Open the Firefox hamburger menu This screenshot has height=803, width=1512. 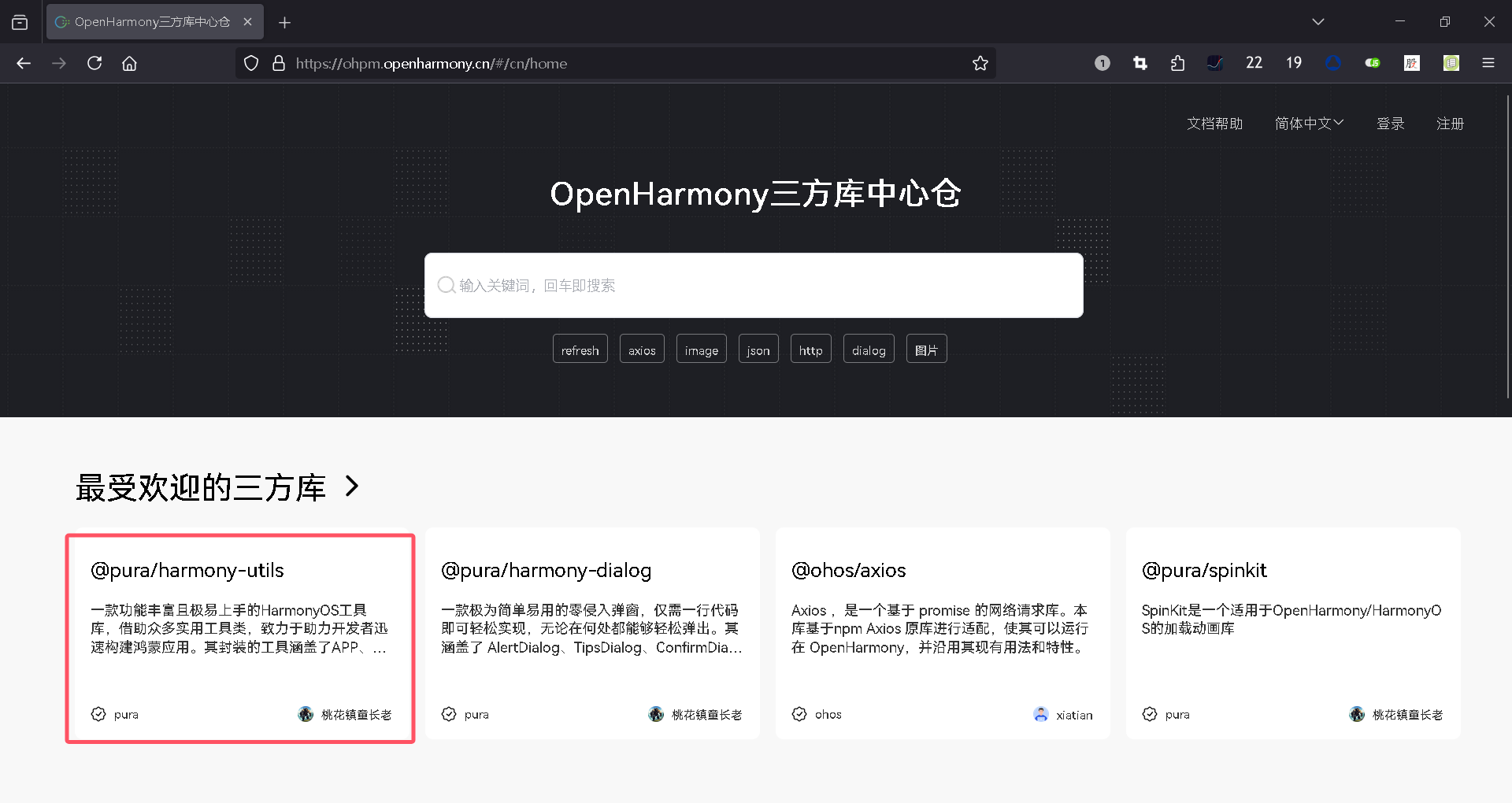tap(1489, 63)
